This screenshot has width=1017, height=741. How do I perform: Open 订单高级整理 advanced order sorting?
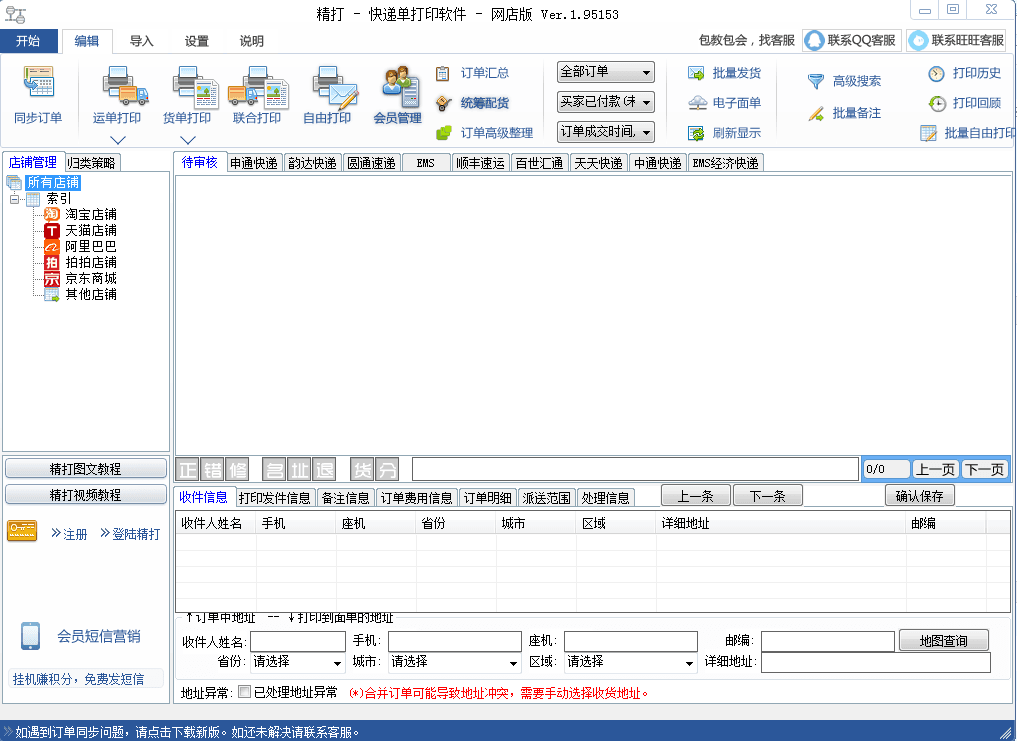[x=485, y=133]
